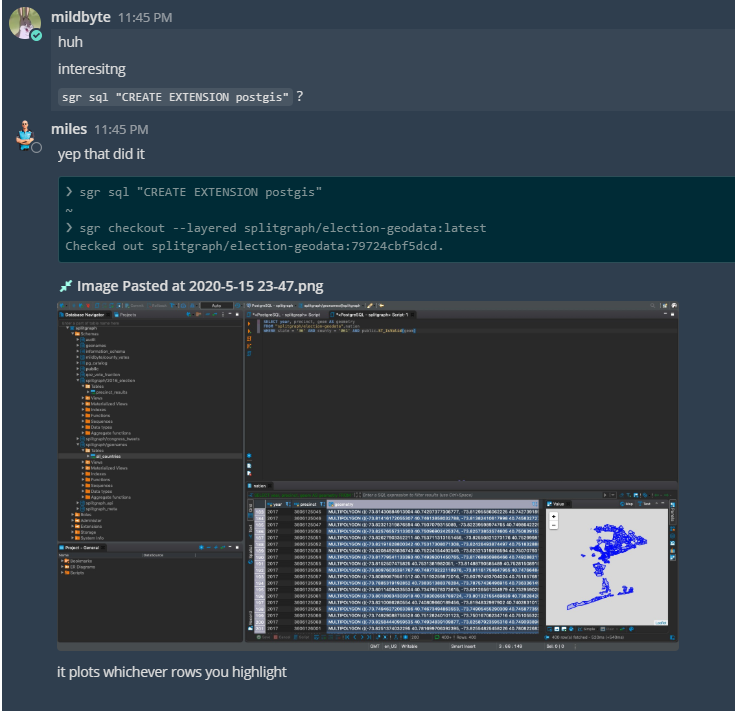Click the 11:45 PM timestamp beside mildbyte
Image resolution: width=735 pixels, height=711 pixels.
pyautogui.click(x=145, y=18)
